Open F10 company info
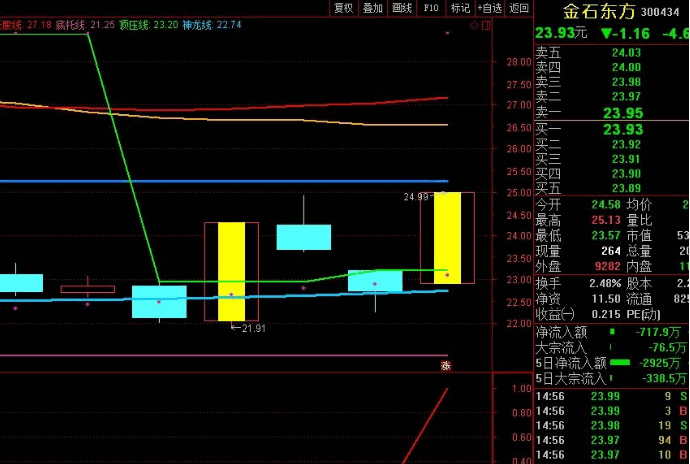This screenshot has height=464, width=690. [431, 8]
